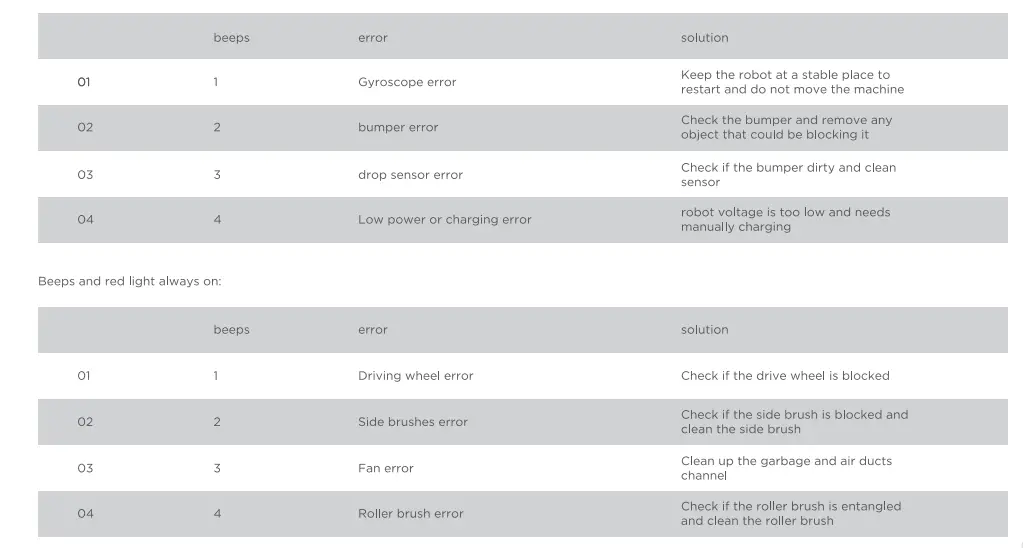Click the "Check if the bumper dirty" solution
Screen dimensions: 1030x560
[x=788, y=175]
